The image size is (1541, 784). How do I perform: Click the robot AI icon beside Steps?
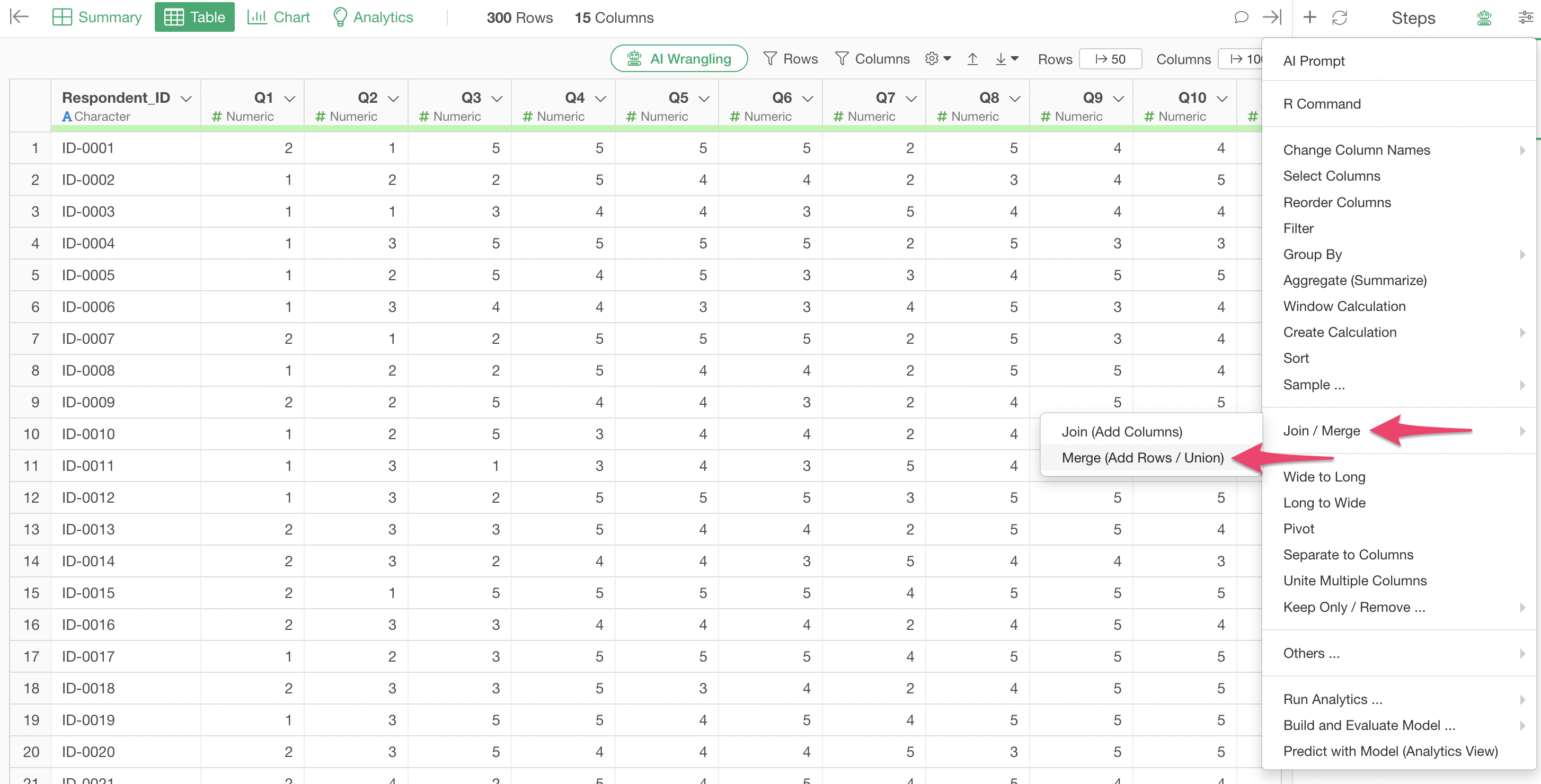1484,17
